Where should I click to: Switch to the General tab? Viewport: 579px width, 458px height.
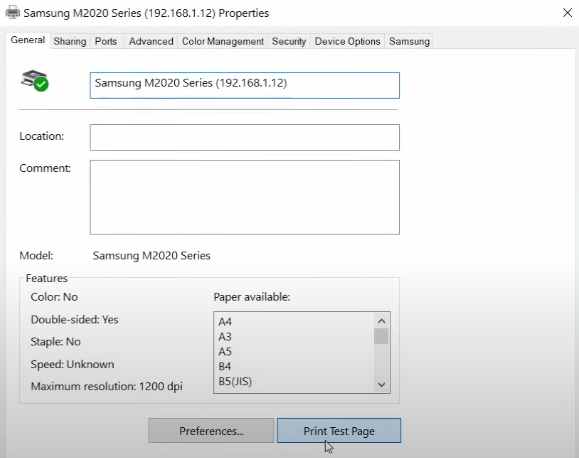(28, 40)
